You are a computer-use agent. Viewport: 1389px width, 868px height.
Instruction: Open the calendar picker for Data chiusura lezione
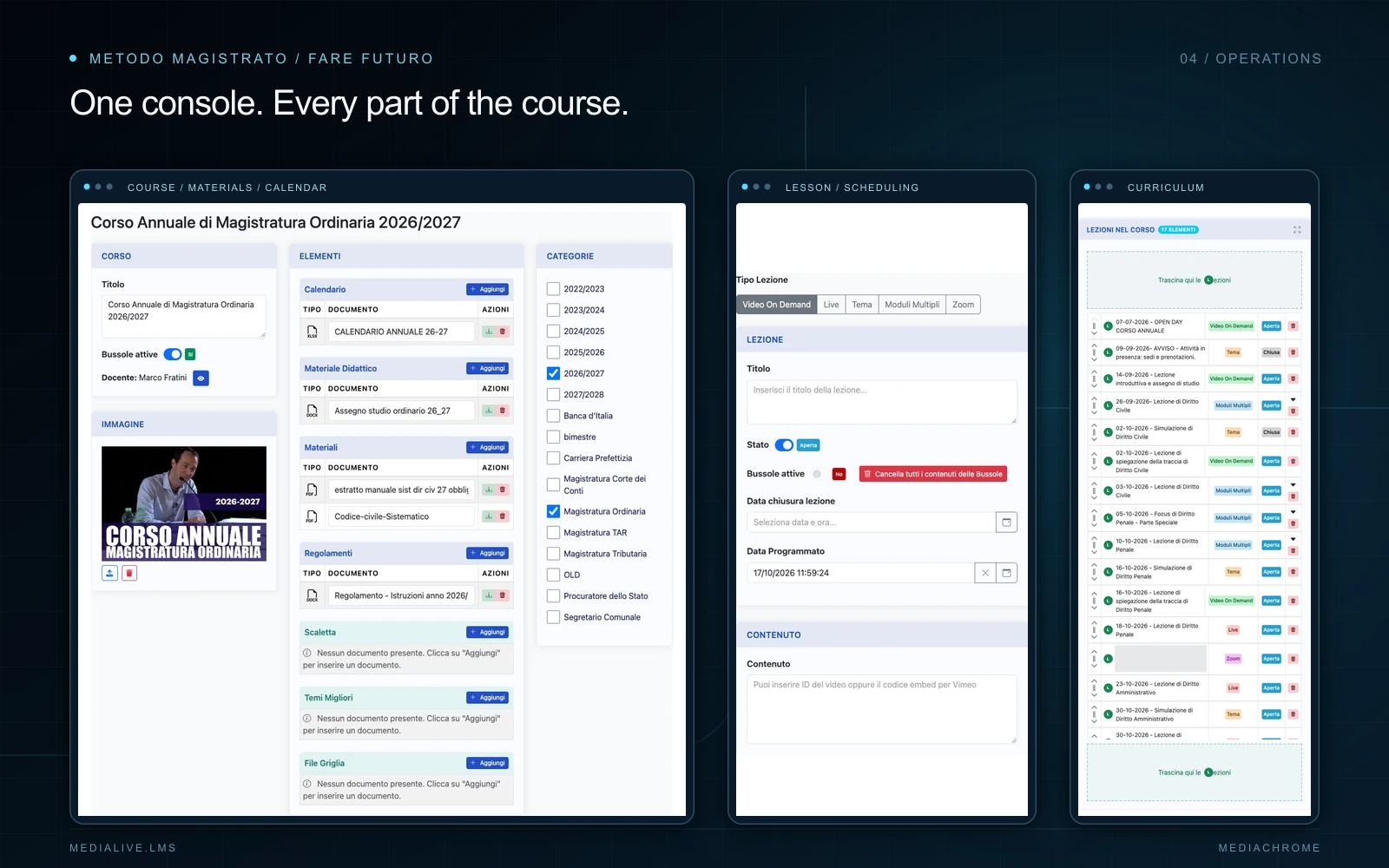click(x=1006, y=523)
